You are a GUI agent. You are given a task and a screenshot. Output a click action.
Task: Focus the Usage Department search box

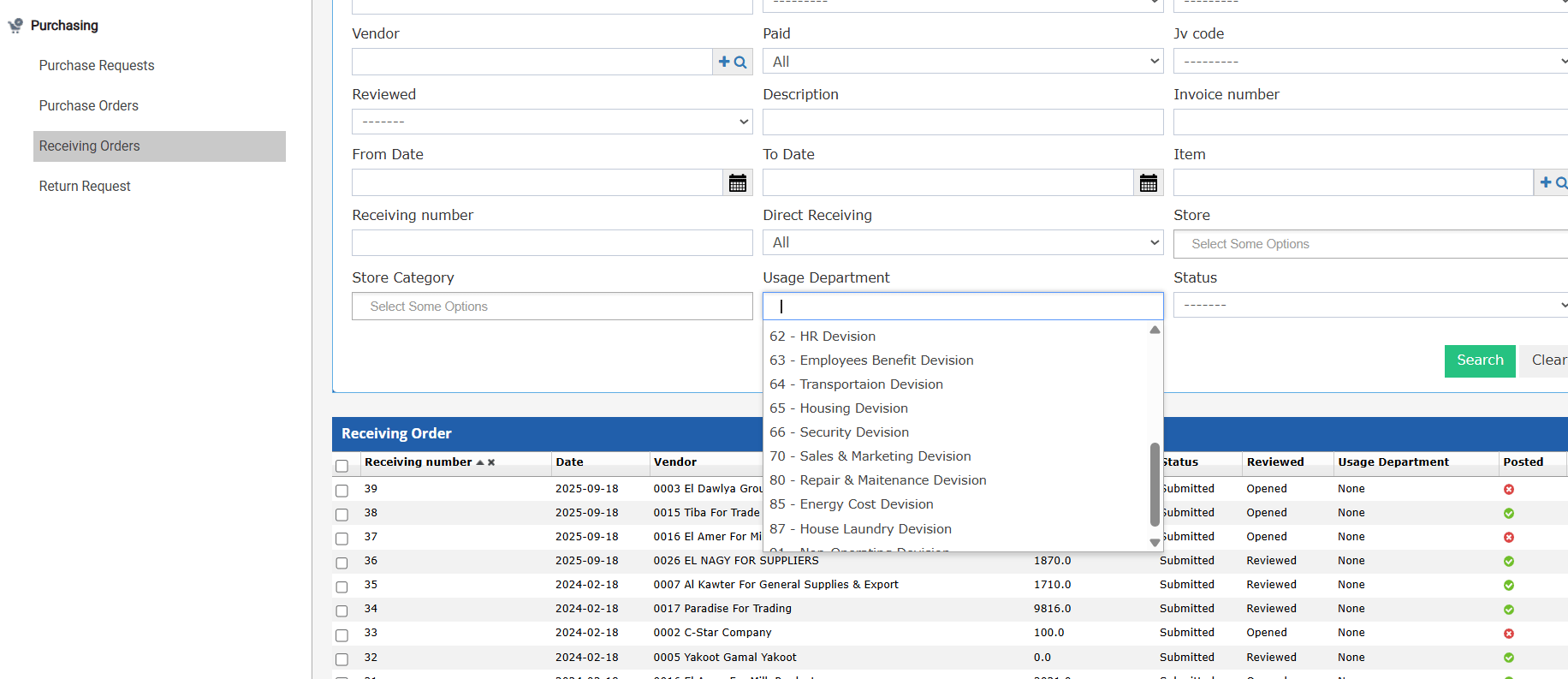(x=963, y=307)
